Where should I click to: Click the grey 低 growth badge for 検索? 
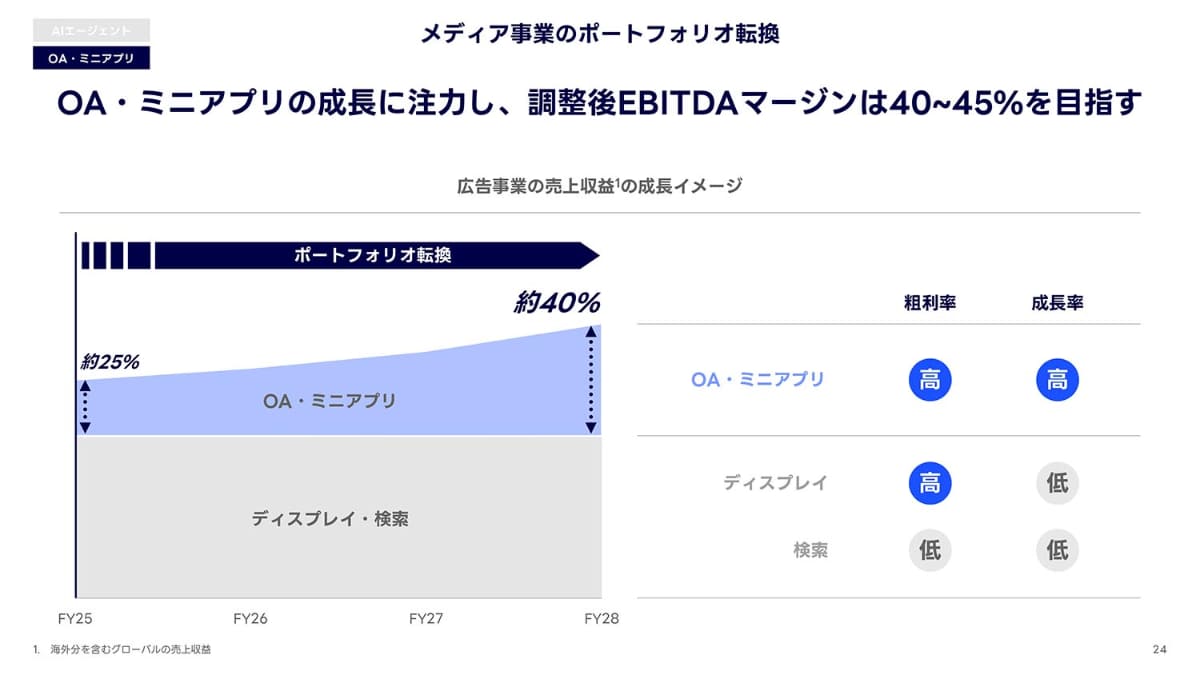(x=1057, y=550)
